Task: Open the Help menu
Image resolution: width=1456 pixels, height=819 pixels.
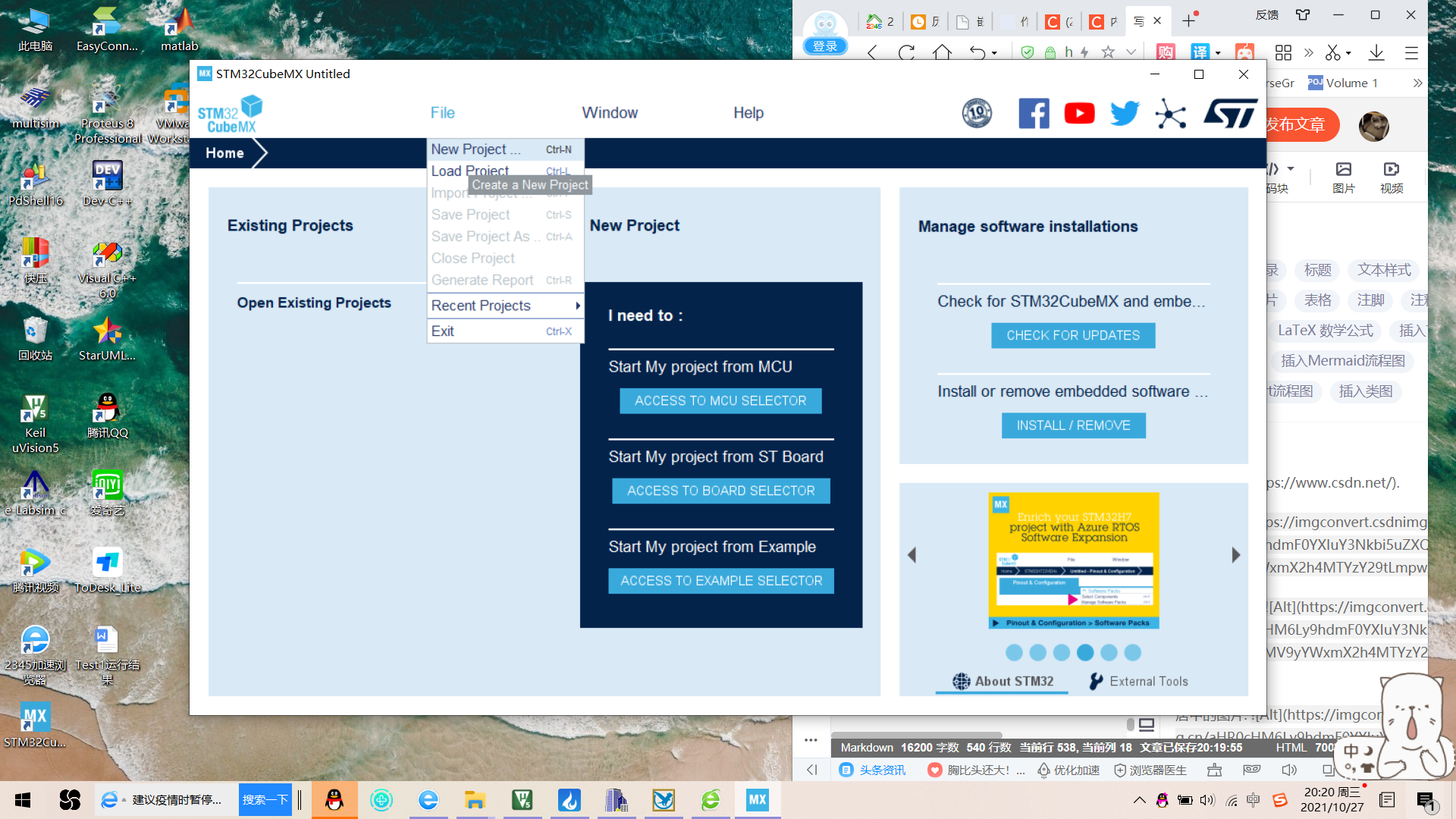Action: (748, 113)
